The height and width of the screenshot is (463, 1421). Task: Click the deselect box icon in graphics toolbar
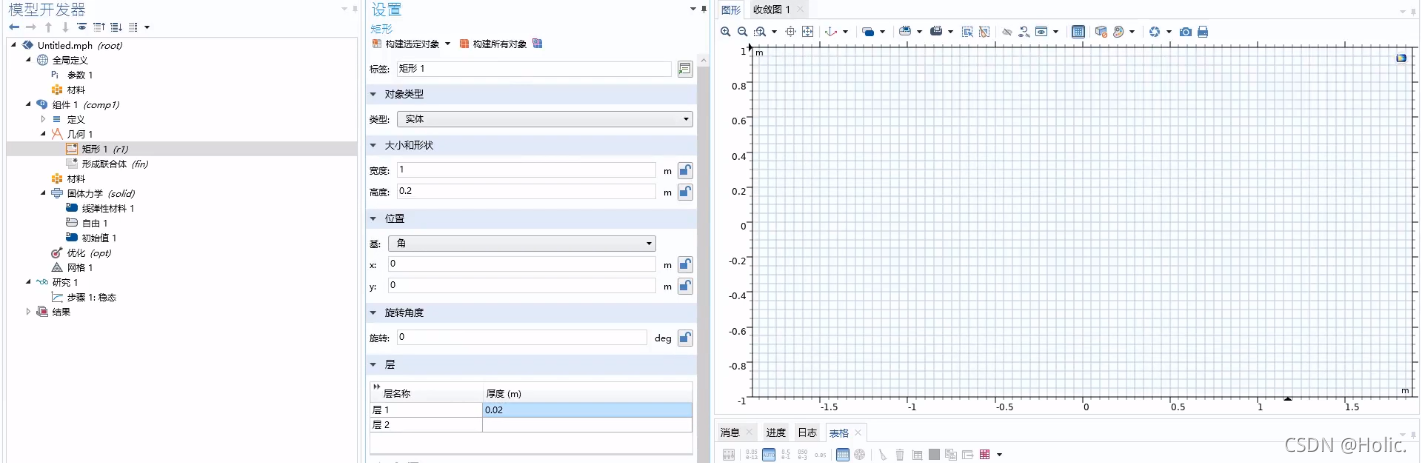click(984, 32)
